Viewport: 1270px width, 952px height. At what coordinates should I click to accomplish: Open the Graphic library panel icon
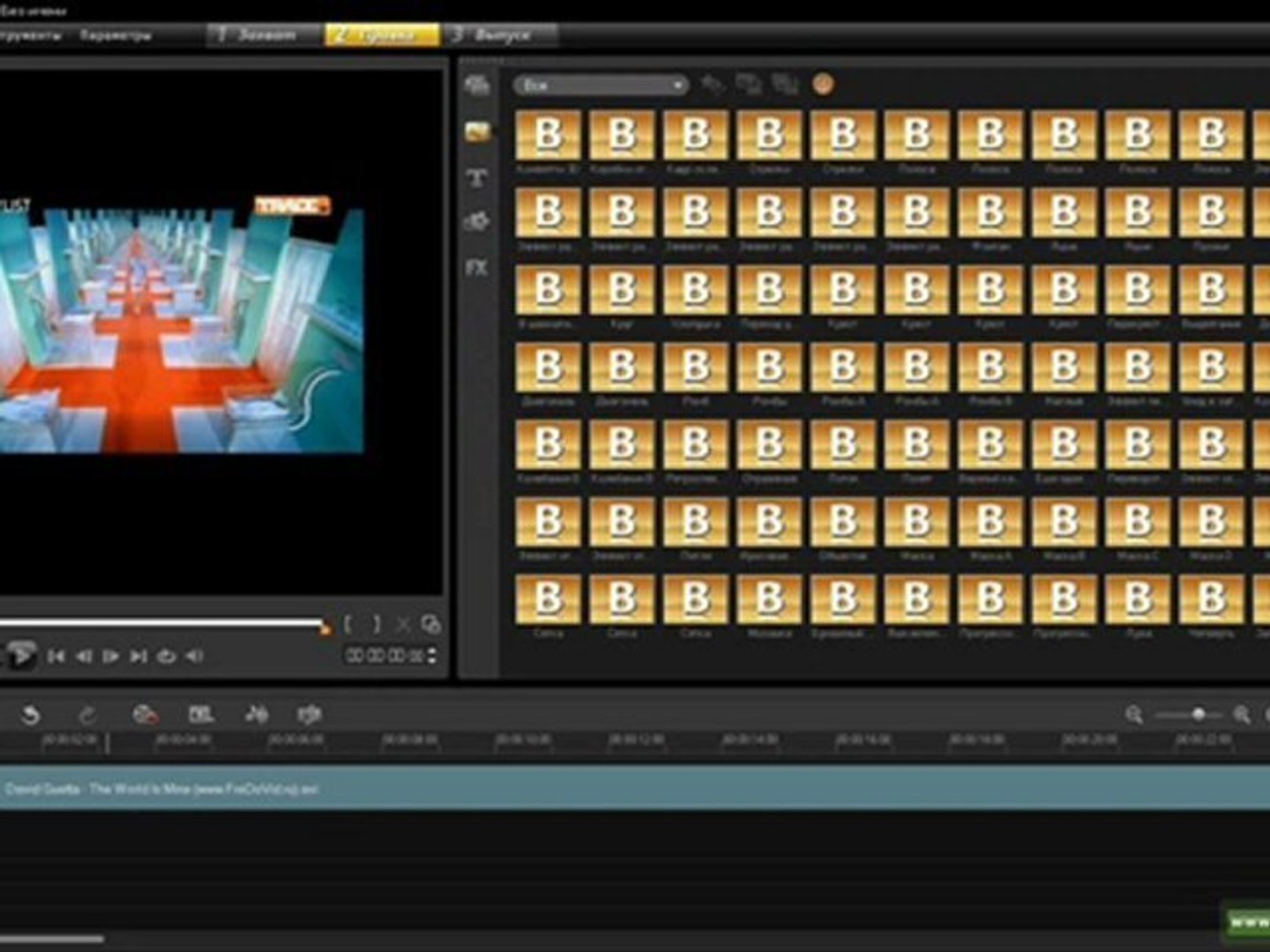tap(477, 221)
